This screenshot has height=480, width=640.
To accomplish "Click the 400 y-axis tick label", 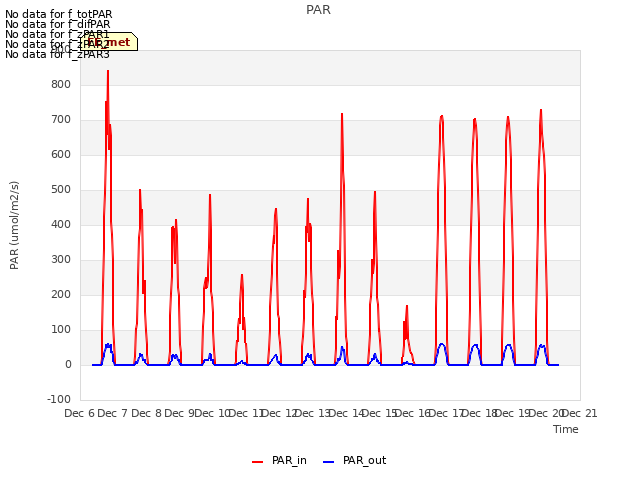I will click(61, 224).
